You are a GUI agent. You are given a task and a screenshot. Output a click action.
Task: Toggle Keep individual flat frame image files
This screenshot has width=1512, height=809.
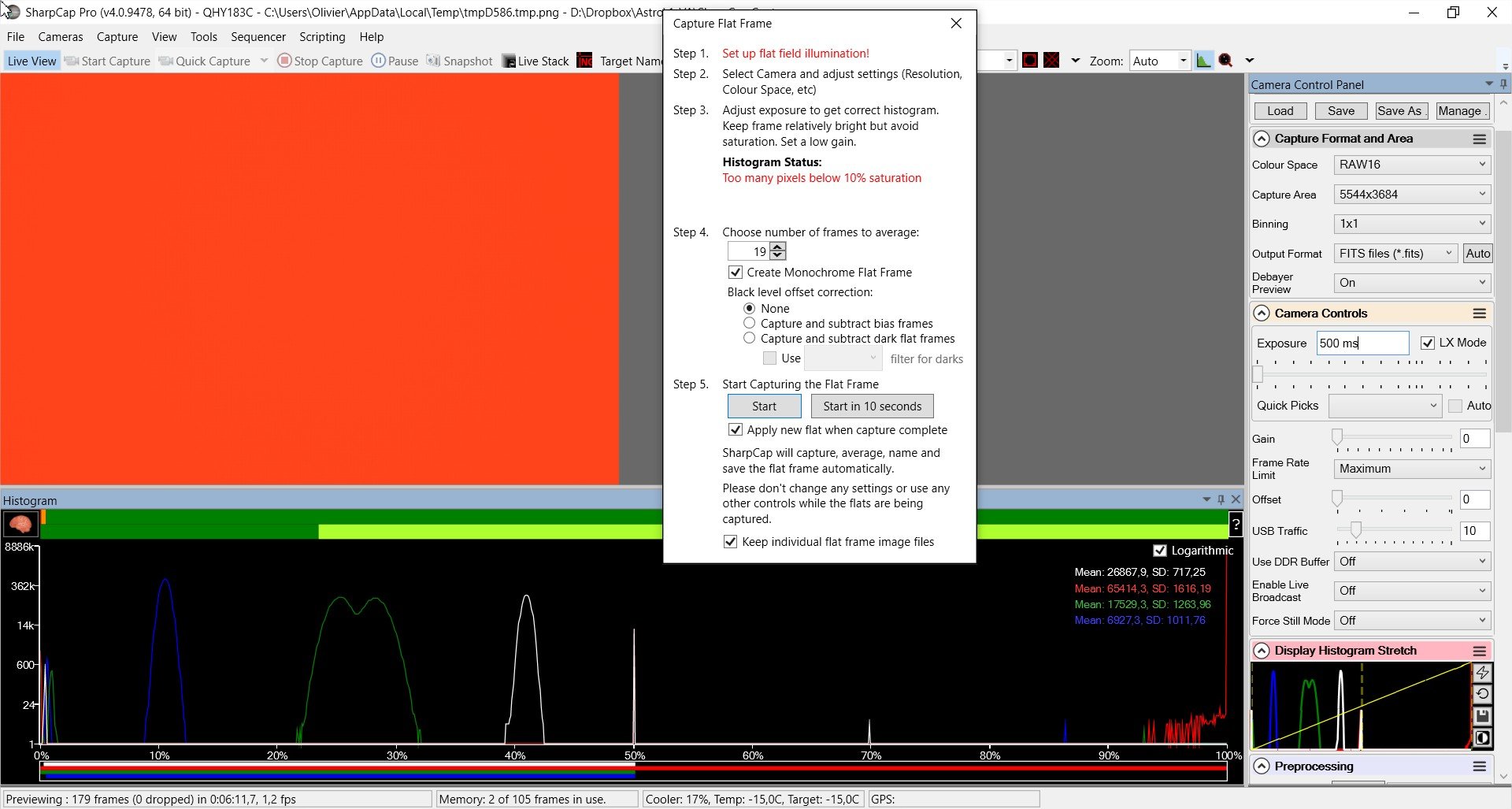point(731,542)
